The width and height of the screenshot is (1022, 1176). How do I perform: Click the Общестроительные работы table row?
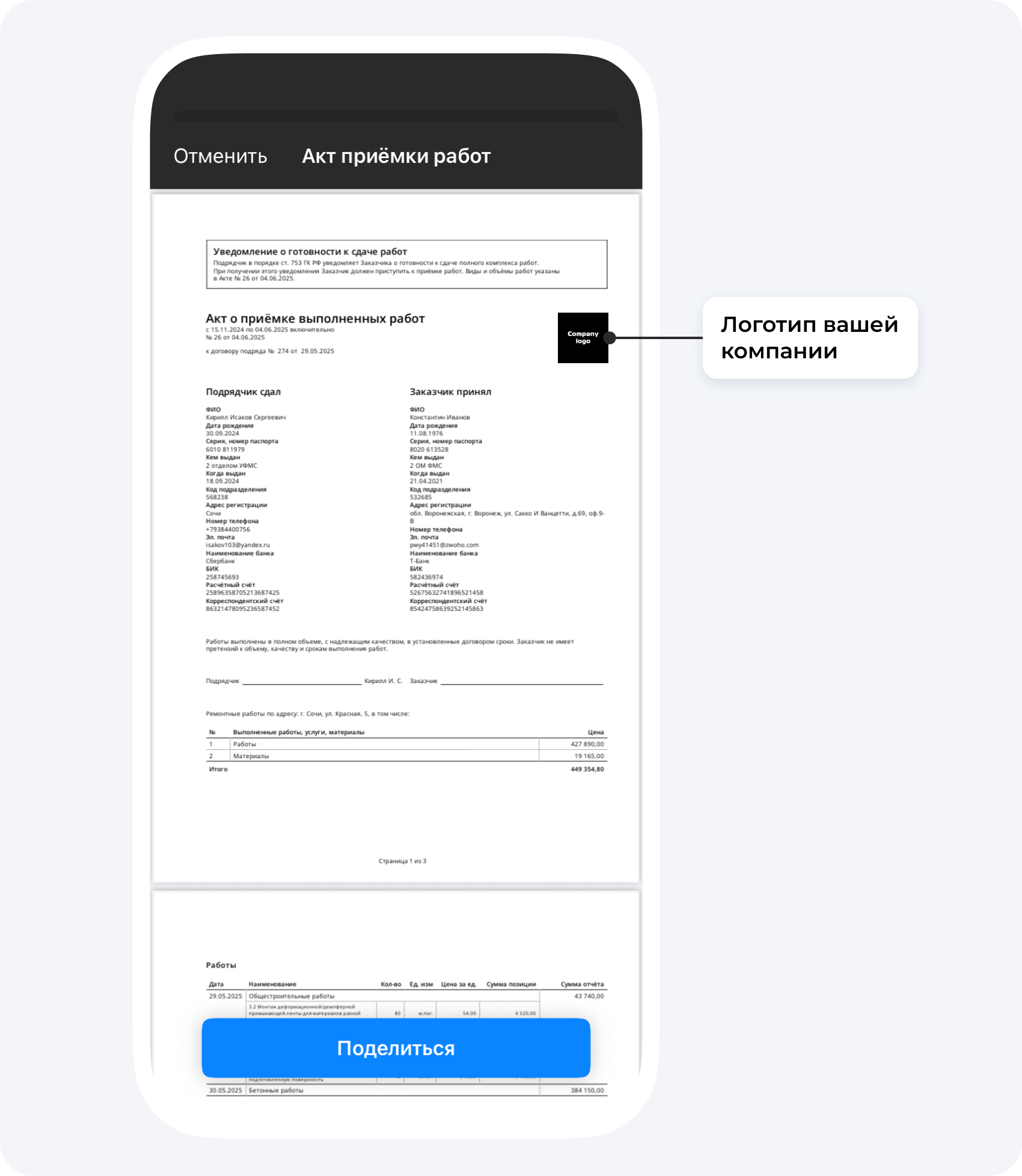tap(406, 996)
